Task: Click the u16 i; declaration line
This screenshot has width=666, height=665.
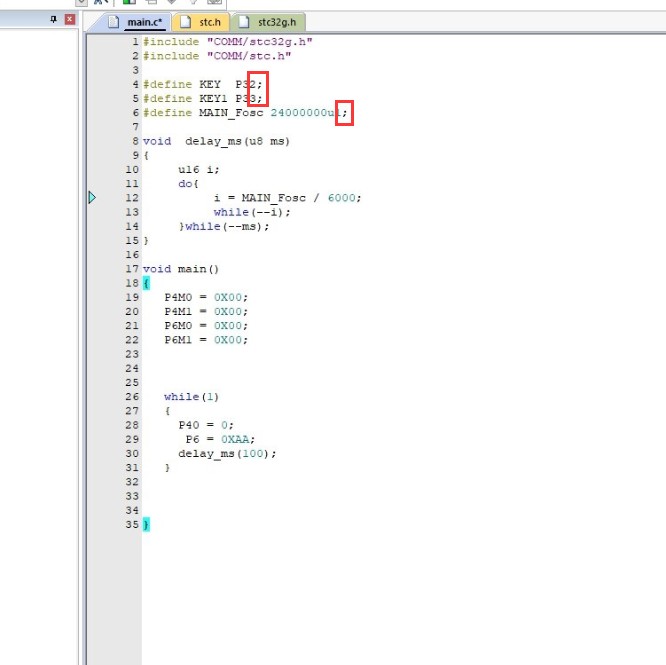Action: (199, 169)
